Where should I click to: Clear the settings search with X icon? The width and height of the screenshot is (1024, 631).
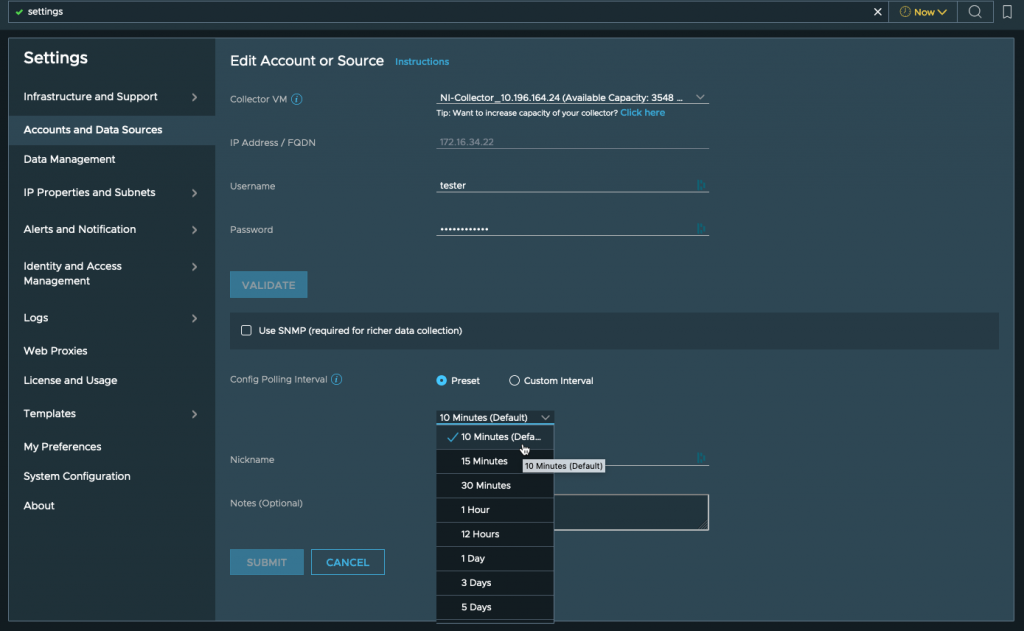878,12
